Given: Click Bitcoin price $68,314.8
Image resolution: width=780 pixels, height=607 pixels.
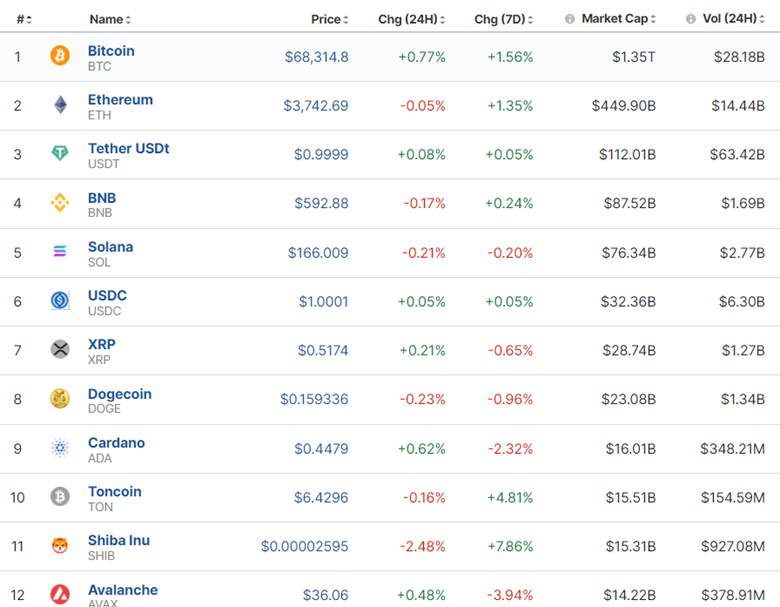Looking at the screenshot, I should (316, 57).
